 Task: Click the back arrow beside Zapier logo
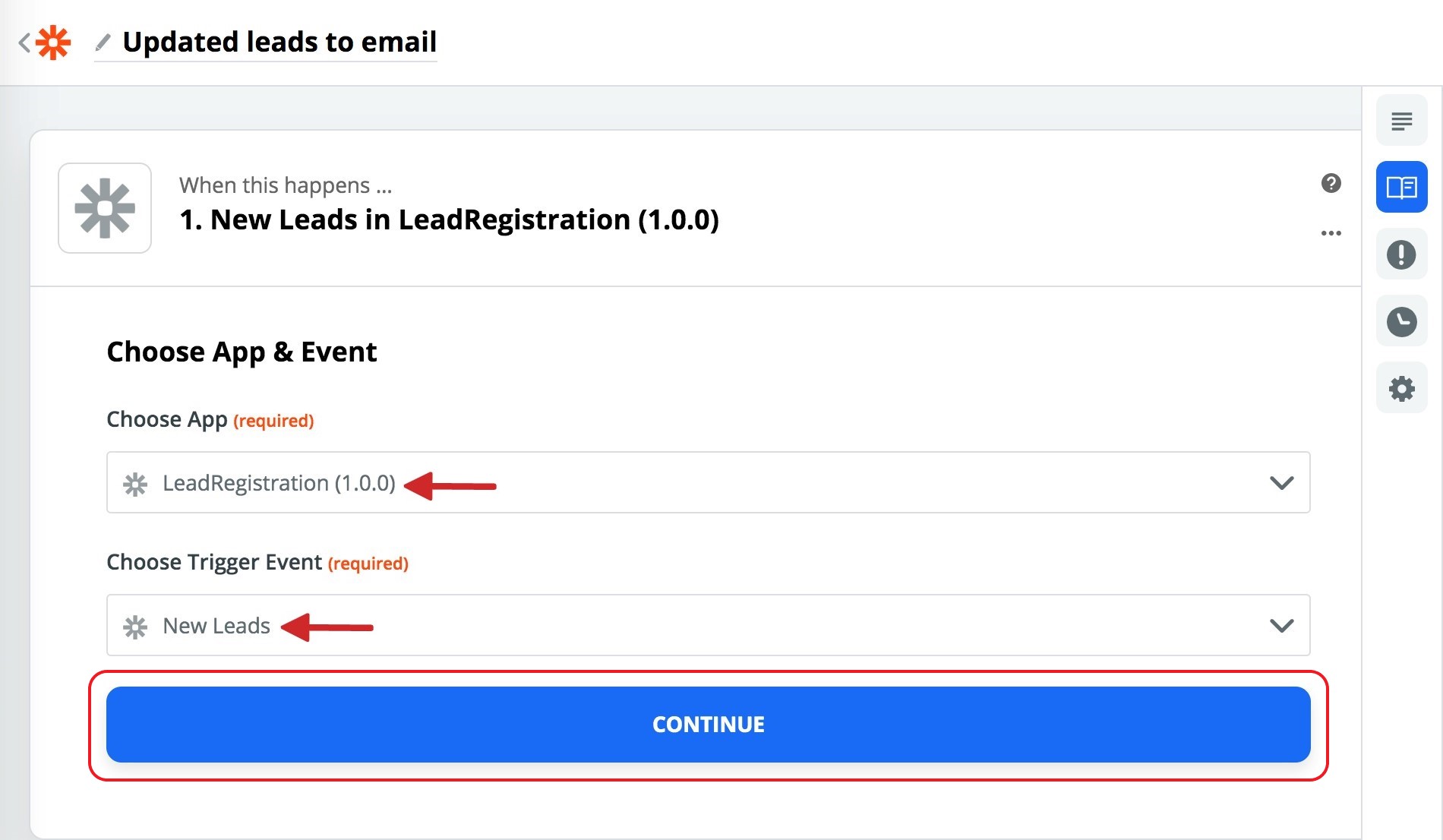(24, 43)
